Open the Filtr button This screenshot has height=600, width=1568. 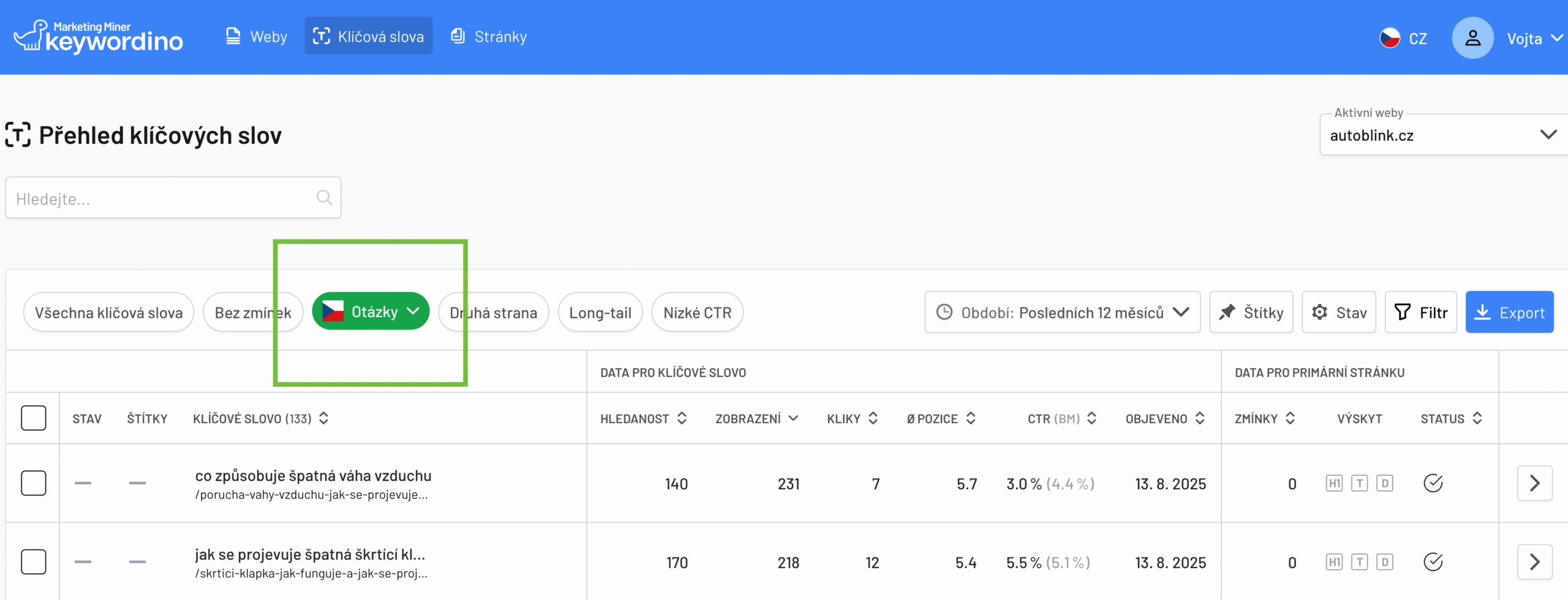pos(1420,313)
